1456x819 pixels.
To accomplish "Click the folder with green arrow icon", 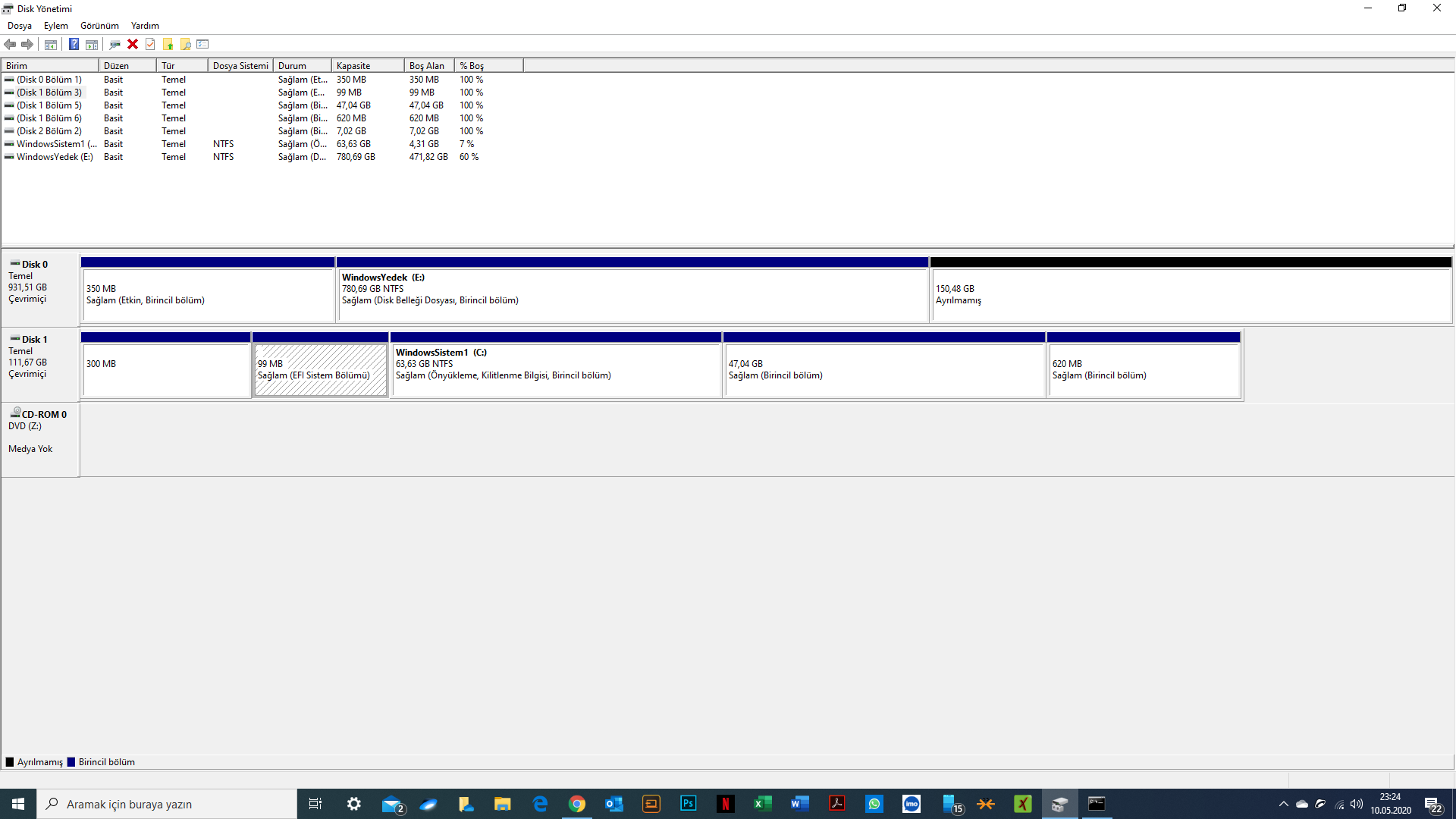I will click(x=168, y=44).
